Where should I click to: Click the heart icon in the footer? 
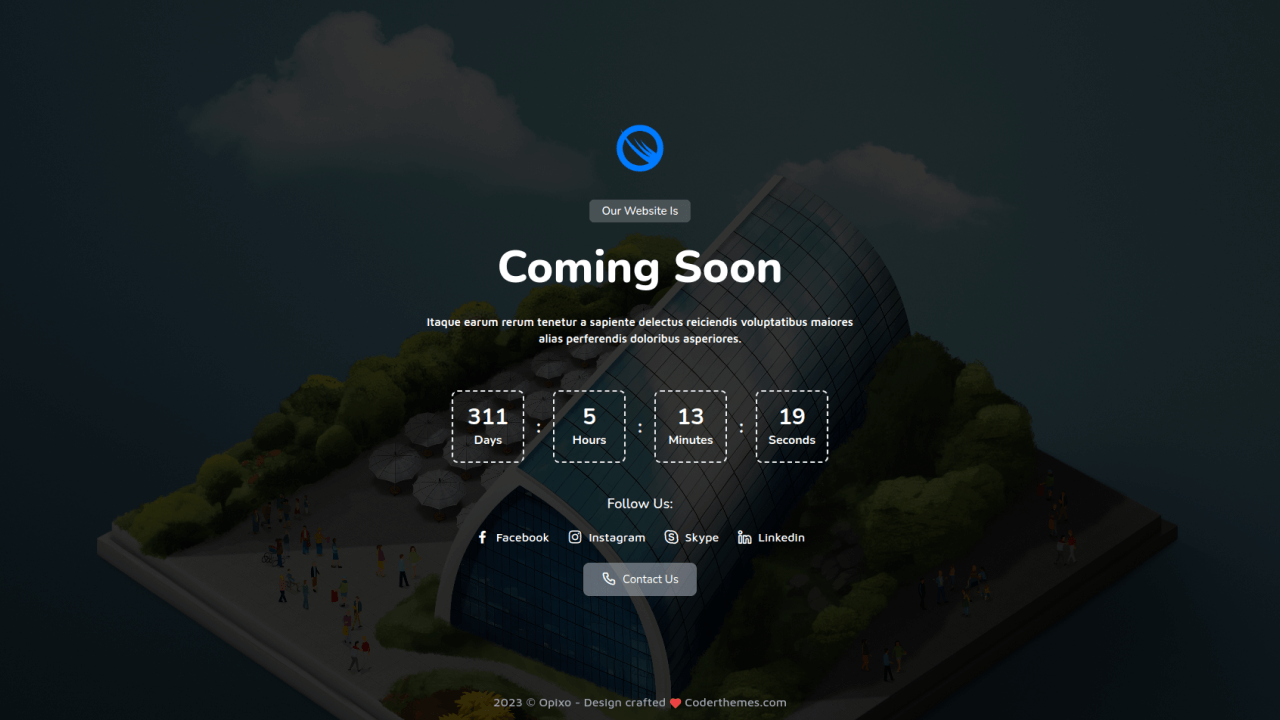click(x=674, y=702)
